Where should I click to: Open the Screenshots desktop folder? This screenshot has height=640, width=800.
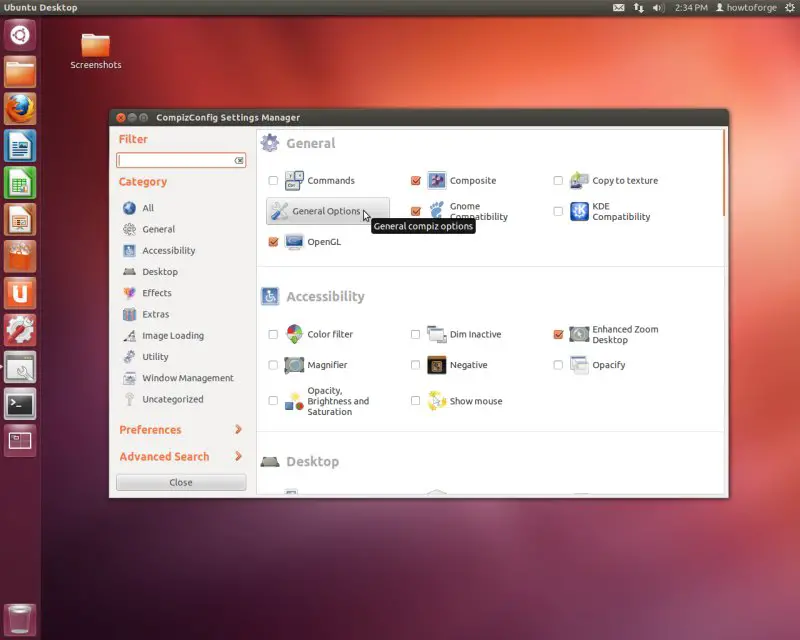pos(95,51)
